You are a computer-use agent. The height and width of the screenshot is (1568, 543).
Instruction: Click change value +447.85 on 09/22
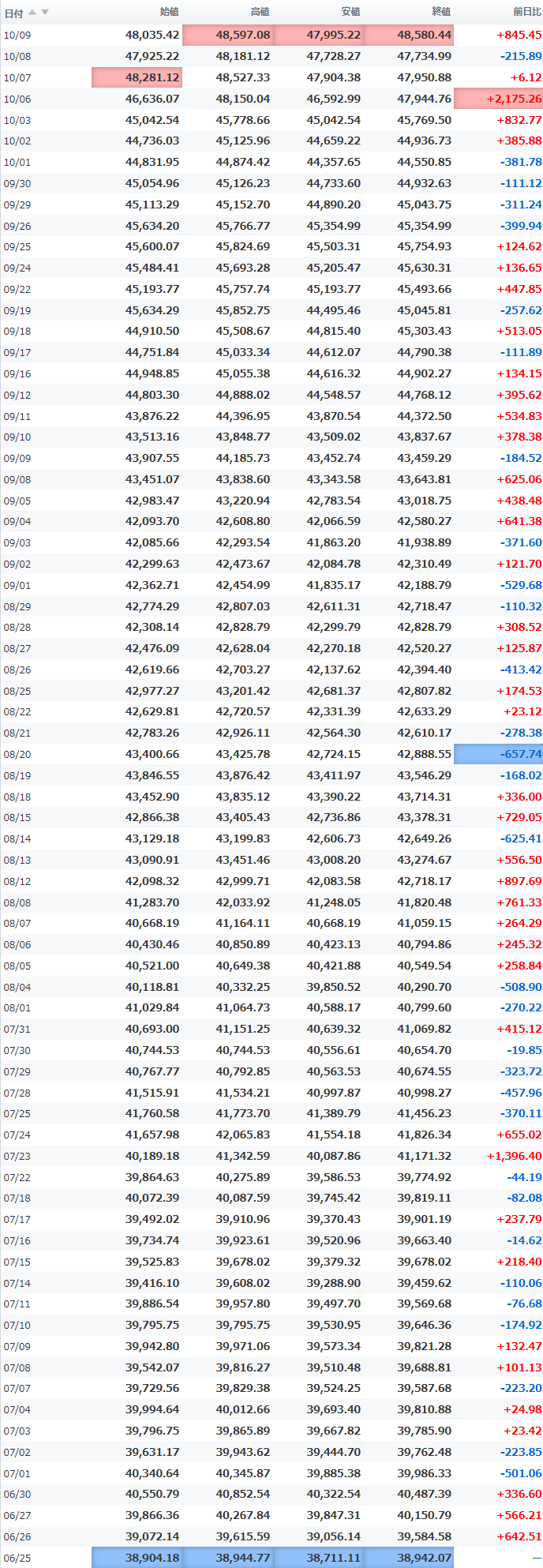(519, 289)
